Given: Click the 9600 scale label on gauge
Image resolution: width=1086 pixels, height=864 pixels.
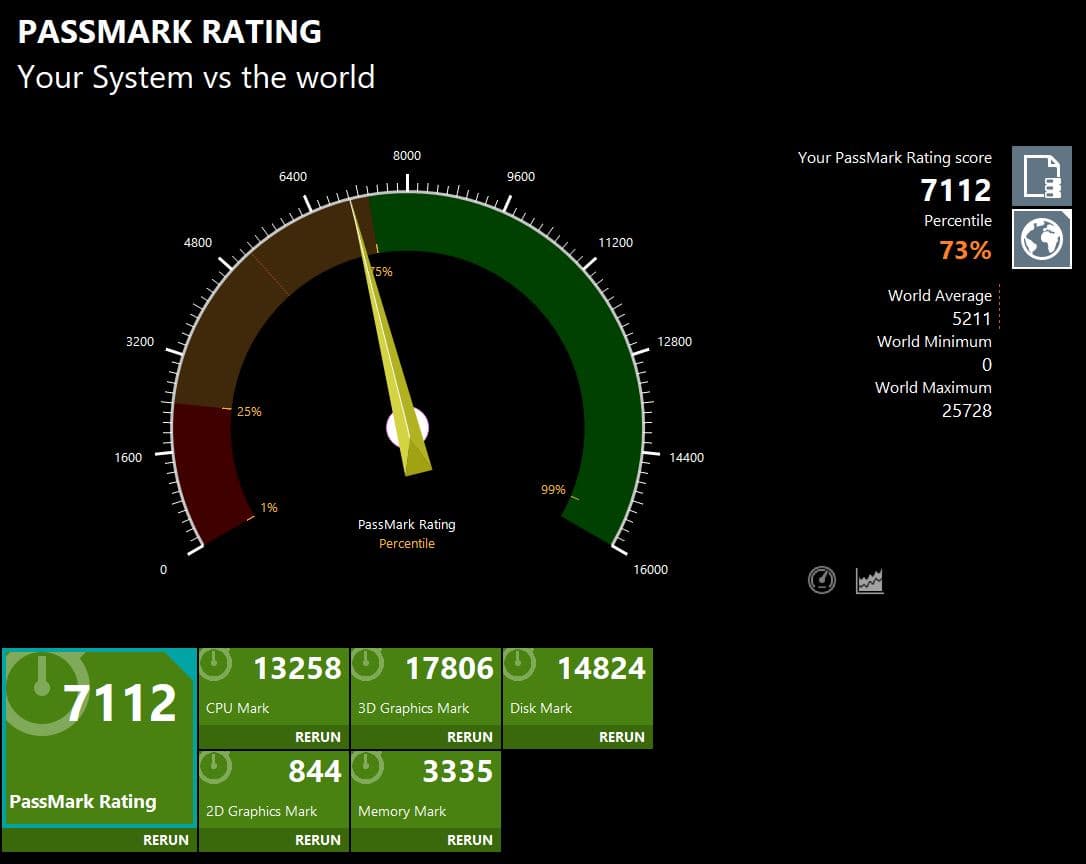Looking at the screenshot, I should click(x=521, y=177).
